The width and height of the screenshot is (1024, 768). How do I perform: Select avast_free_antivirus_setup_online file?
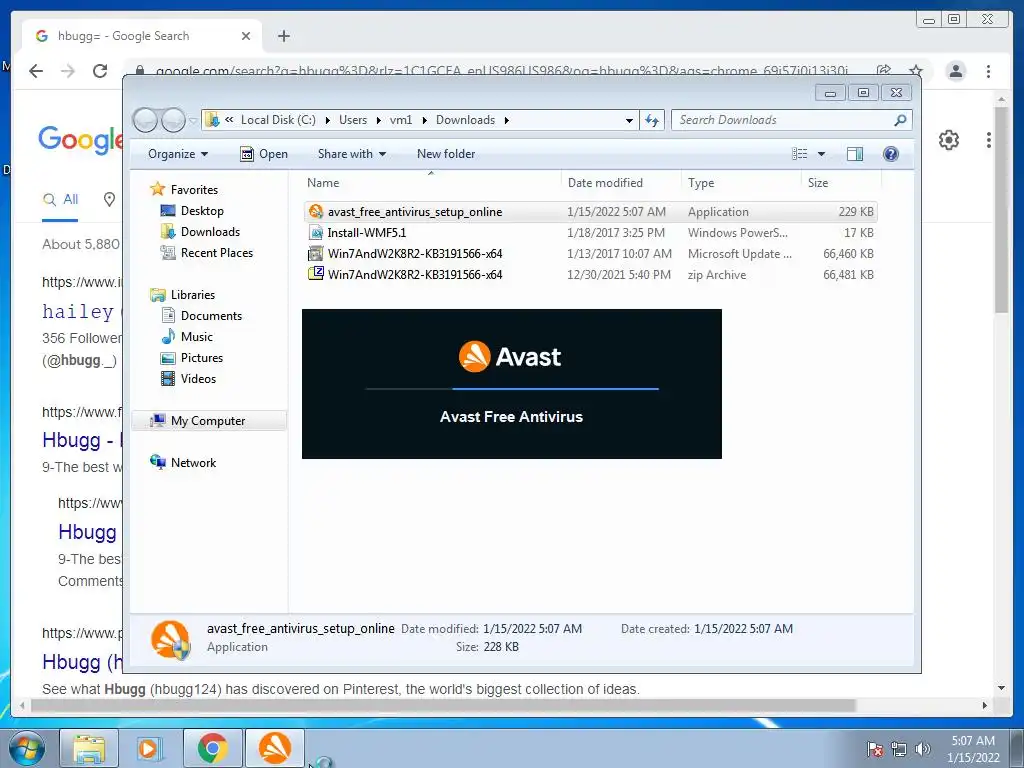click(591, 212)
